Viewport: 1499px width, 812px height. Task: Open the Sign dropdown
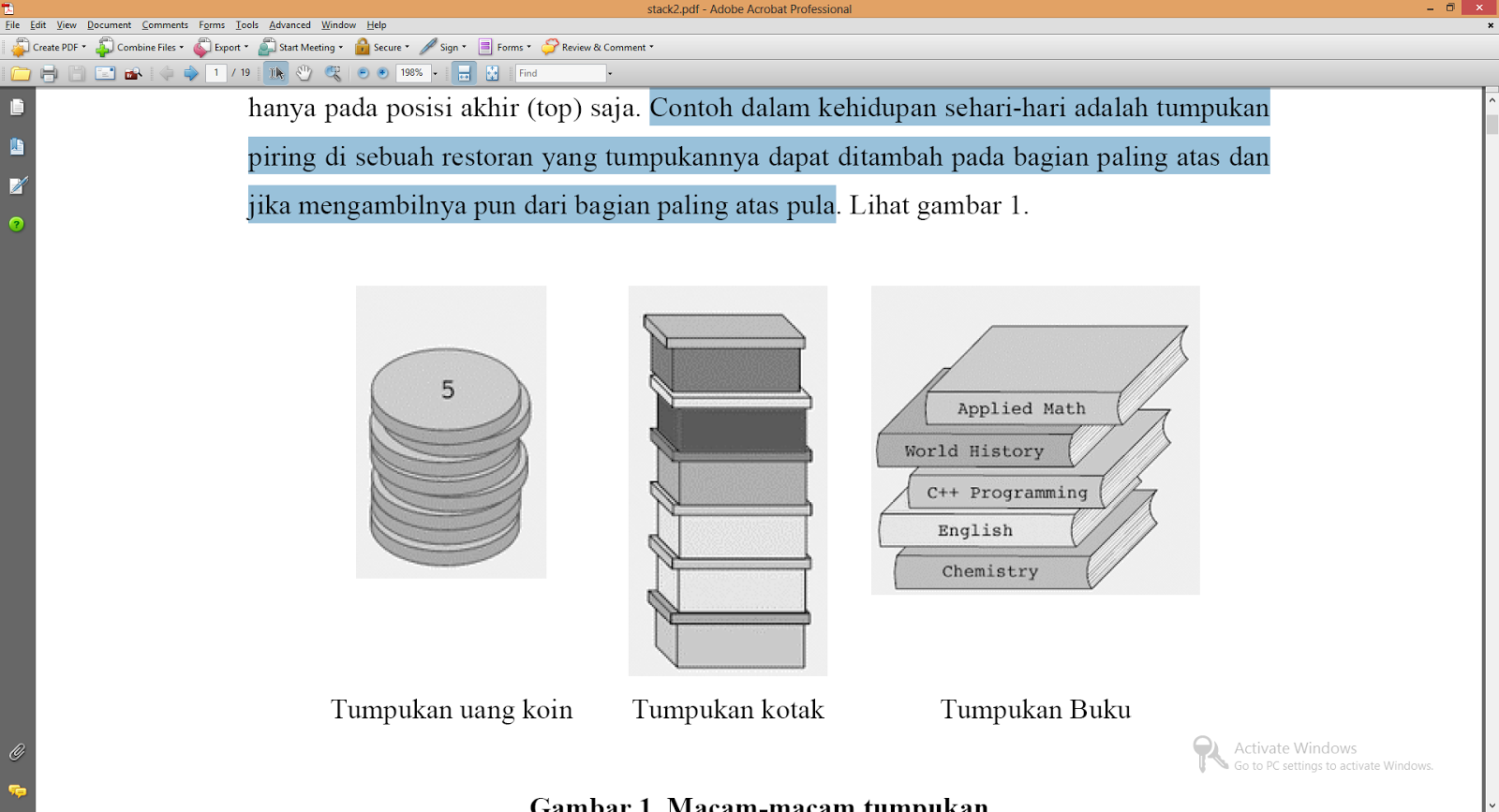(x=443, y=47)
